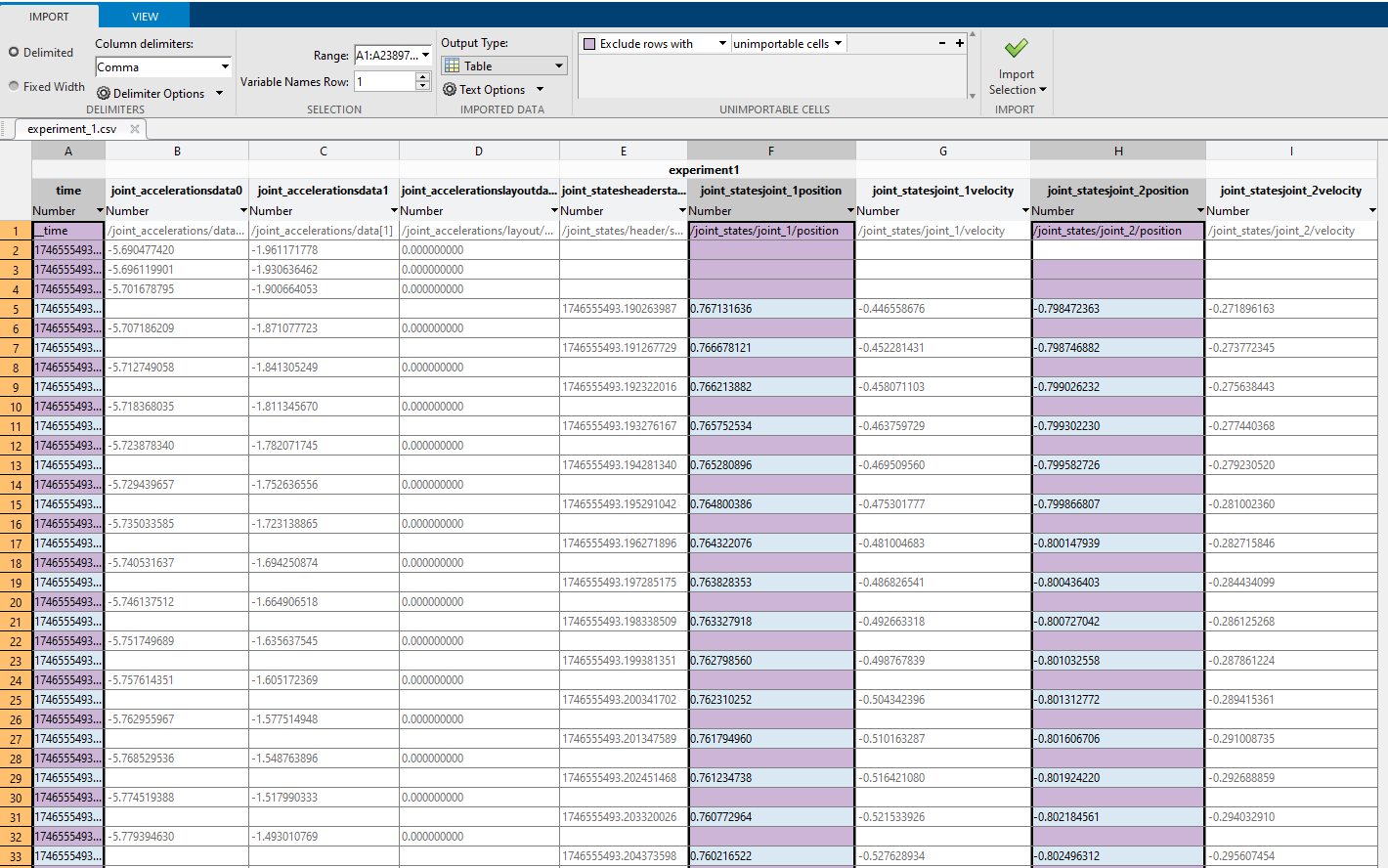Viewport: 1388px width, 868px height.
Task: Select column F header
Action: (x=771, y=151)
